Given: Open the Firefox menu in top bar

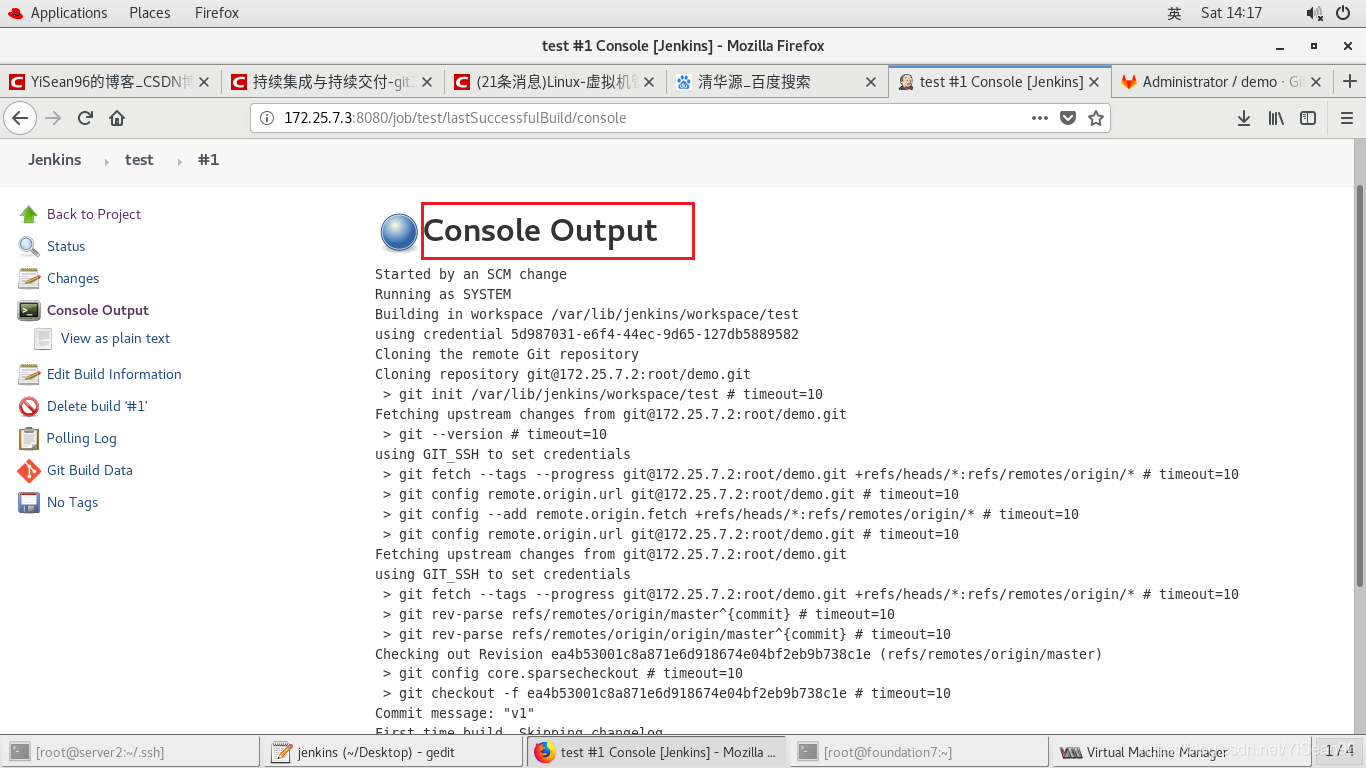Looking at the screenshot, I should 217,13.
